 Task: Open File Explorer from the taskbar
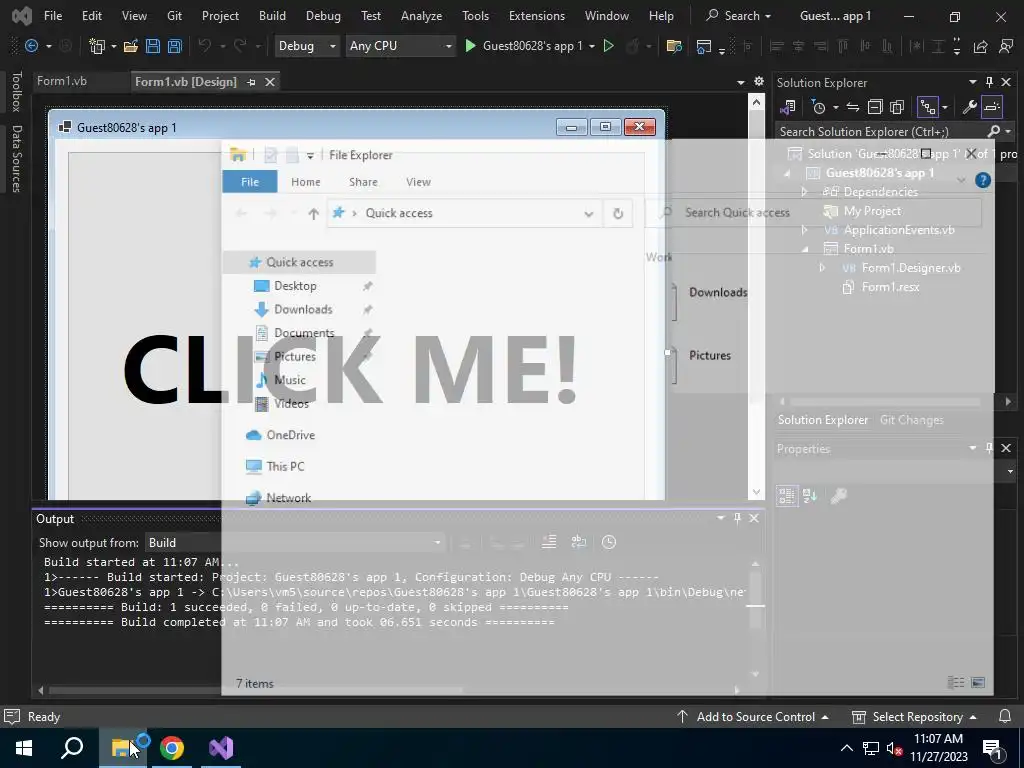click(x=122, y=748)
